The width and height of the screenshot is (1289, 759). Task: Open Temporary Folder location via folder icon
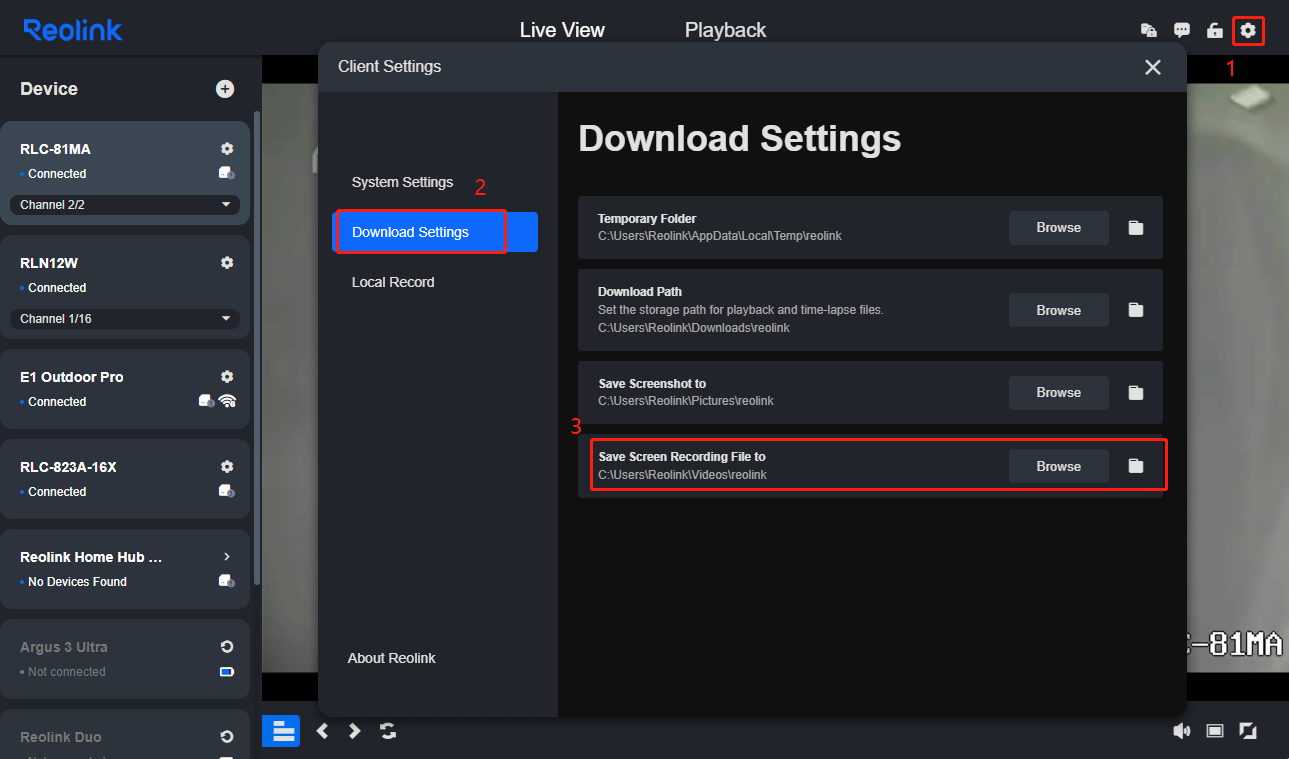tap(1136, 228)
